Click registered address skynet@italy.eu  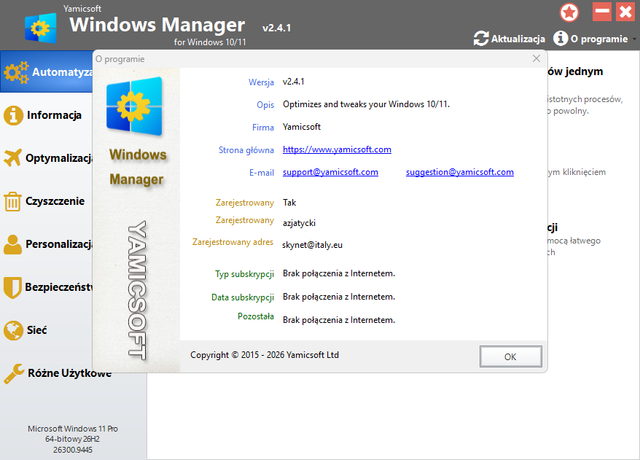[312, 245]
